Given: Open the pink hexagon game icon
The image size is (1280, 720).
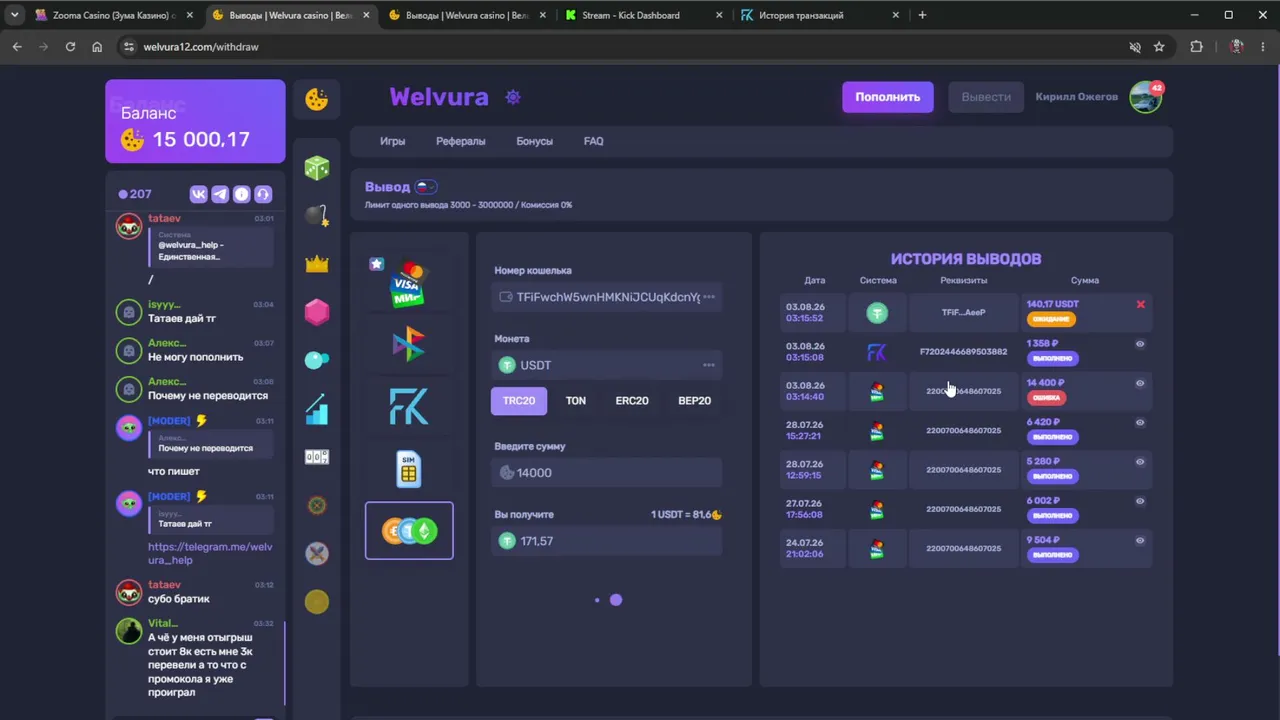Looking at the screenshot, I should [317, 312].
